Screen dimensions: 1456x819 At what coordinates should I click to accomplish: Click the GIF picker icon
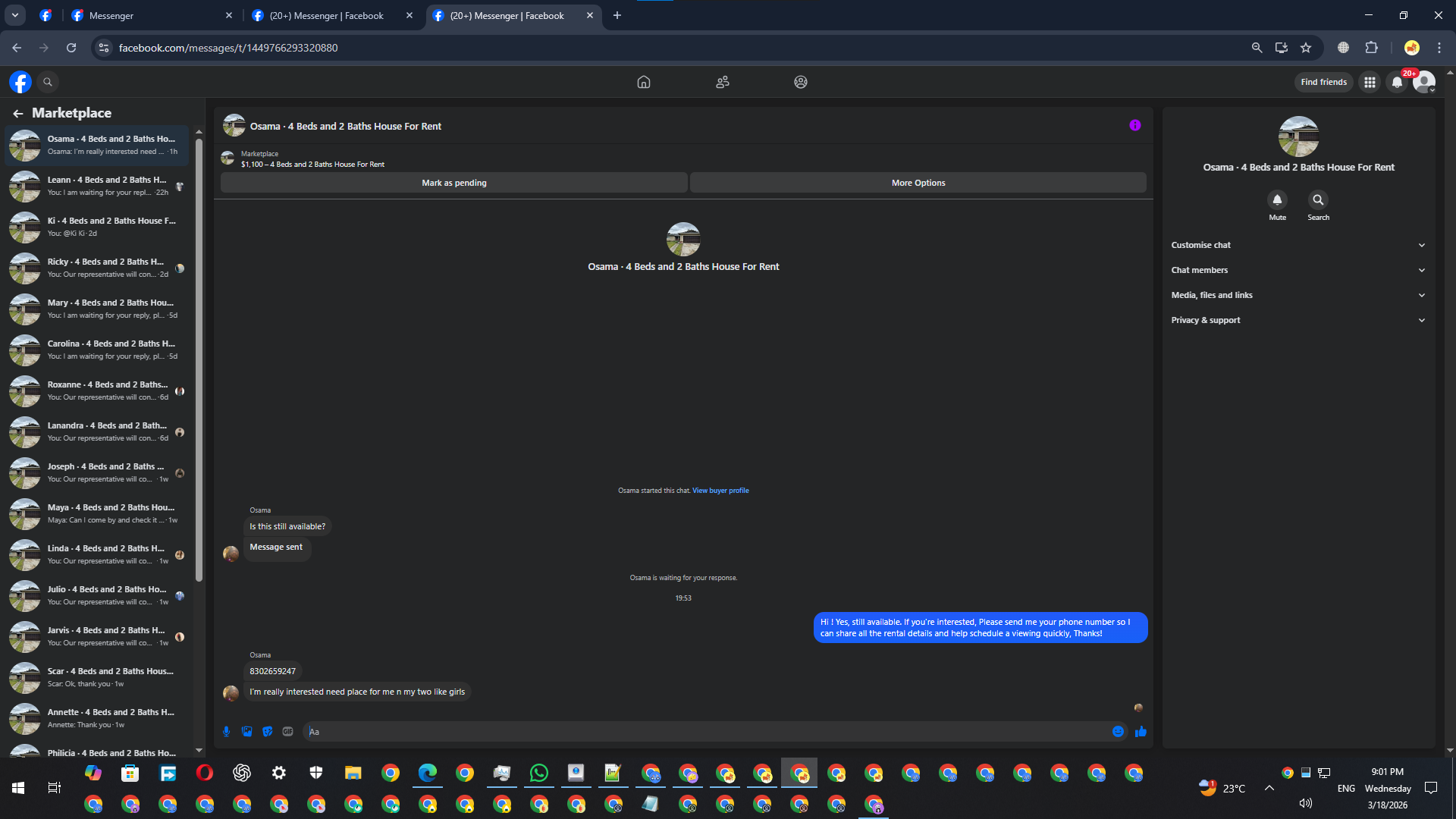[287, 732]
